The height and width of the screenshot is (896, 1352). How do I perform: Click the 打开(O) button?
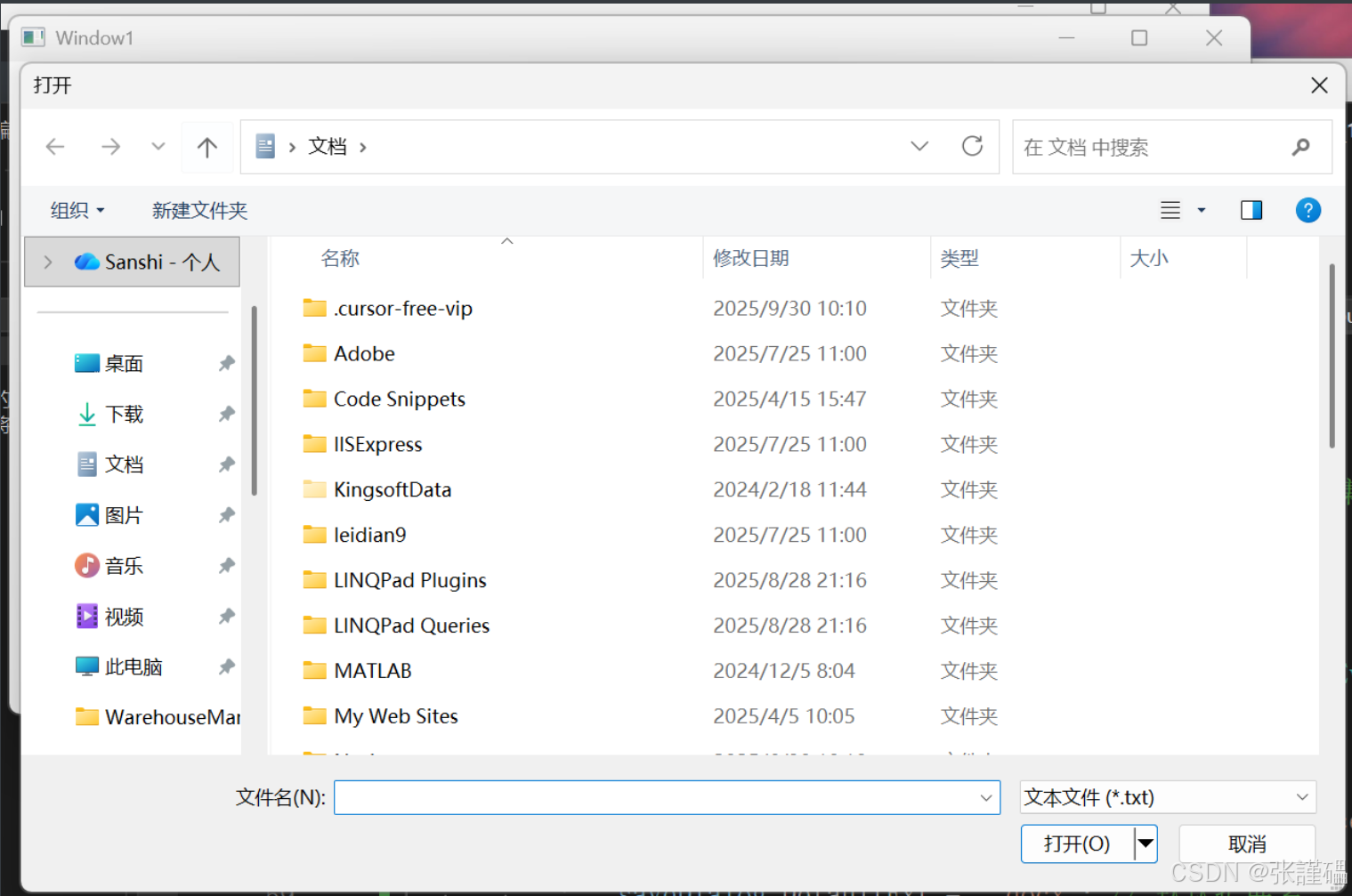pyautogui.click(x=1077, y=844)
